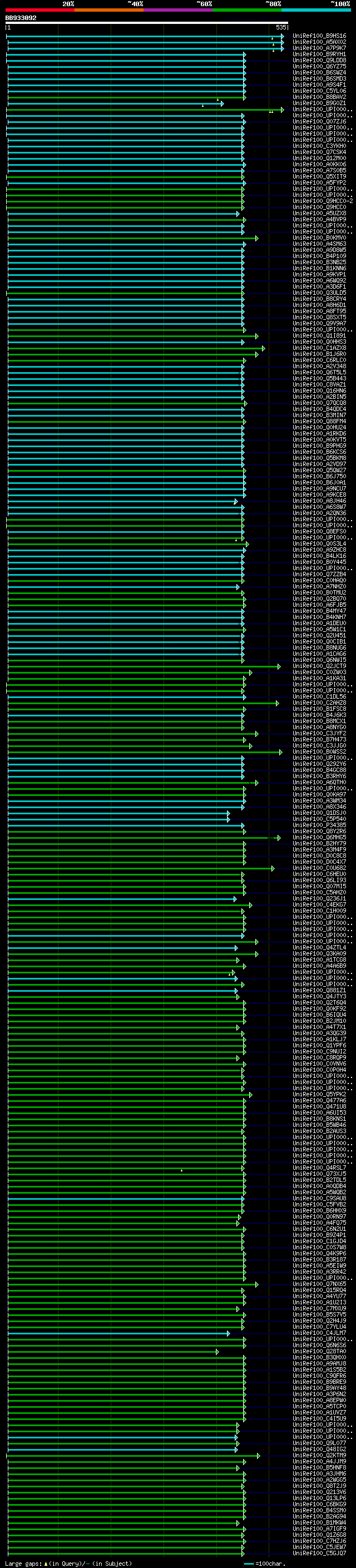
Task: Select the label UniRef100_Q07ZJ6
Action: (319, 121)
